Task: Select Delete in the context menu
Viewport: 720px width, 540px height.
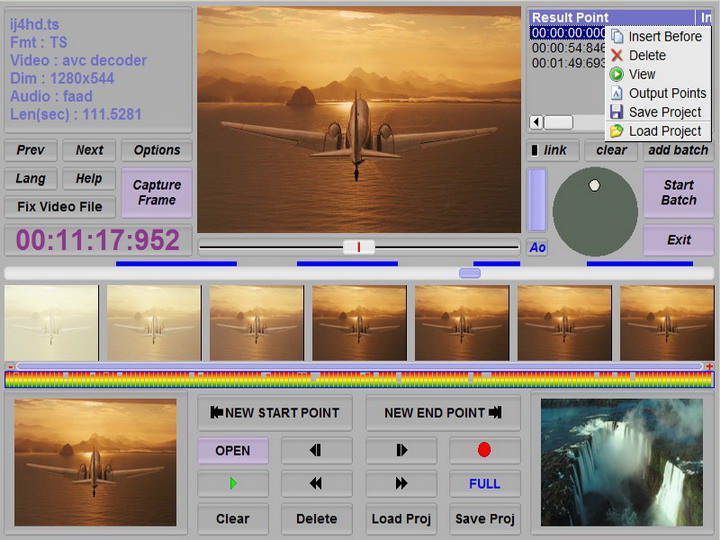Action: tap(646, 55)
